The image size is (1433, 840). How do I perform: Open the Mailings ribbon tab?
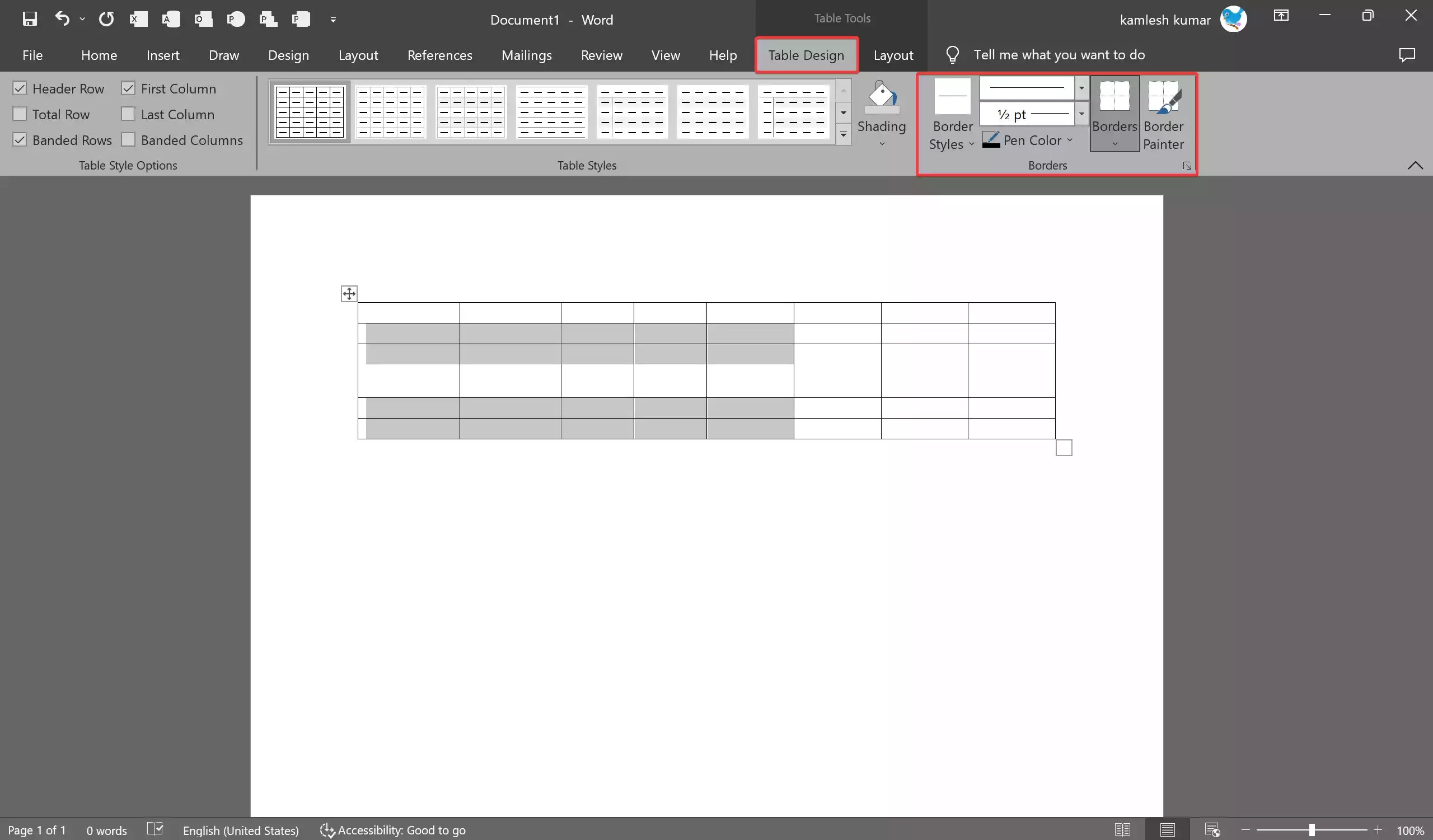(527, 55)
